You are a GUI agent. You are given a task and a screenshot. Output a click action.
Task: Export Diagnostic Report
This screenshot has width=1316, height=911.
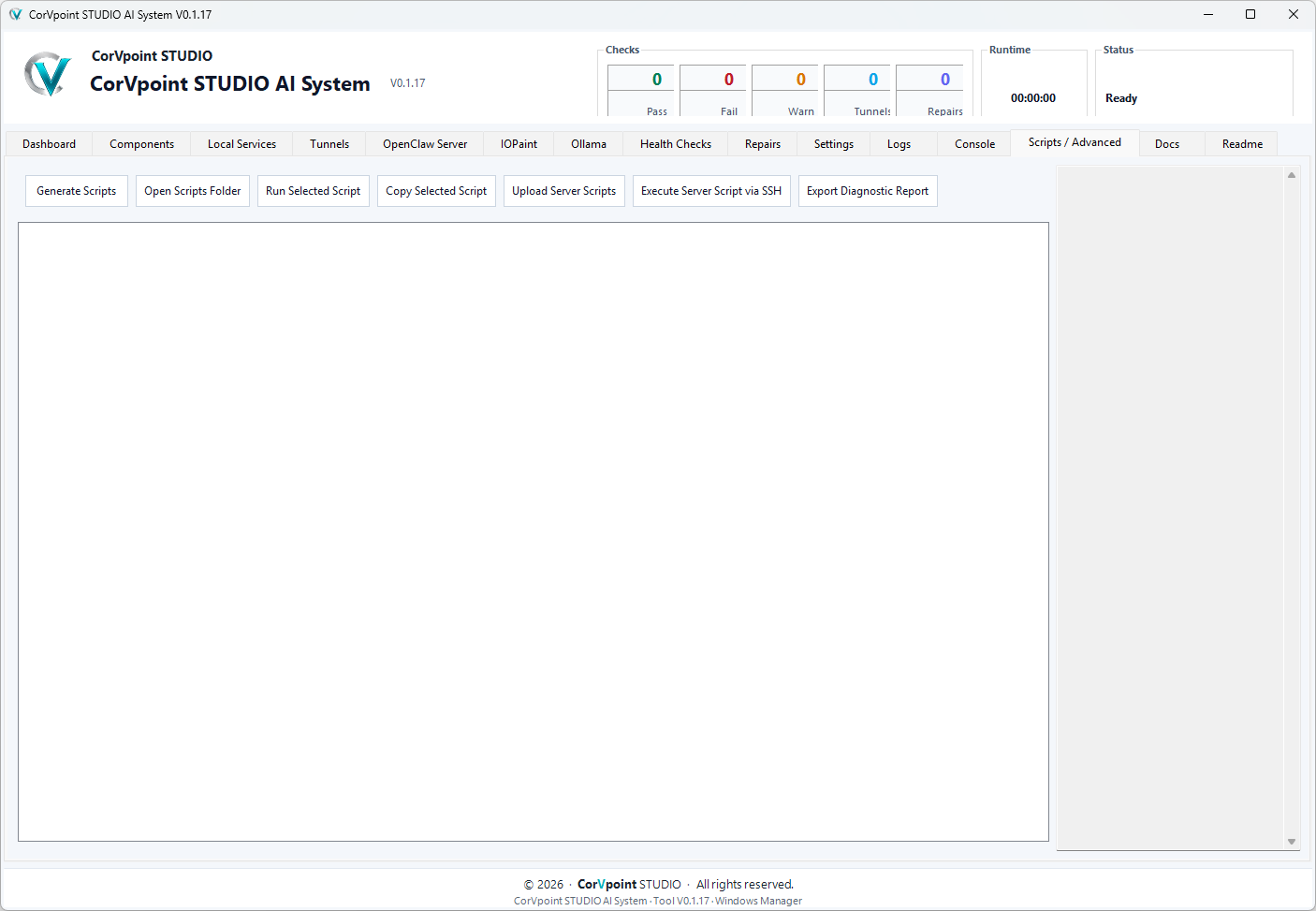point(868,191)
